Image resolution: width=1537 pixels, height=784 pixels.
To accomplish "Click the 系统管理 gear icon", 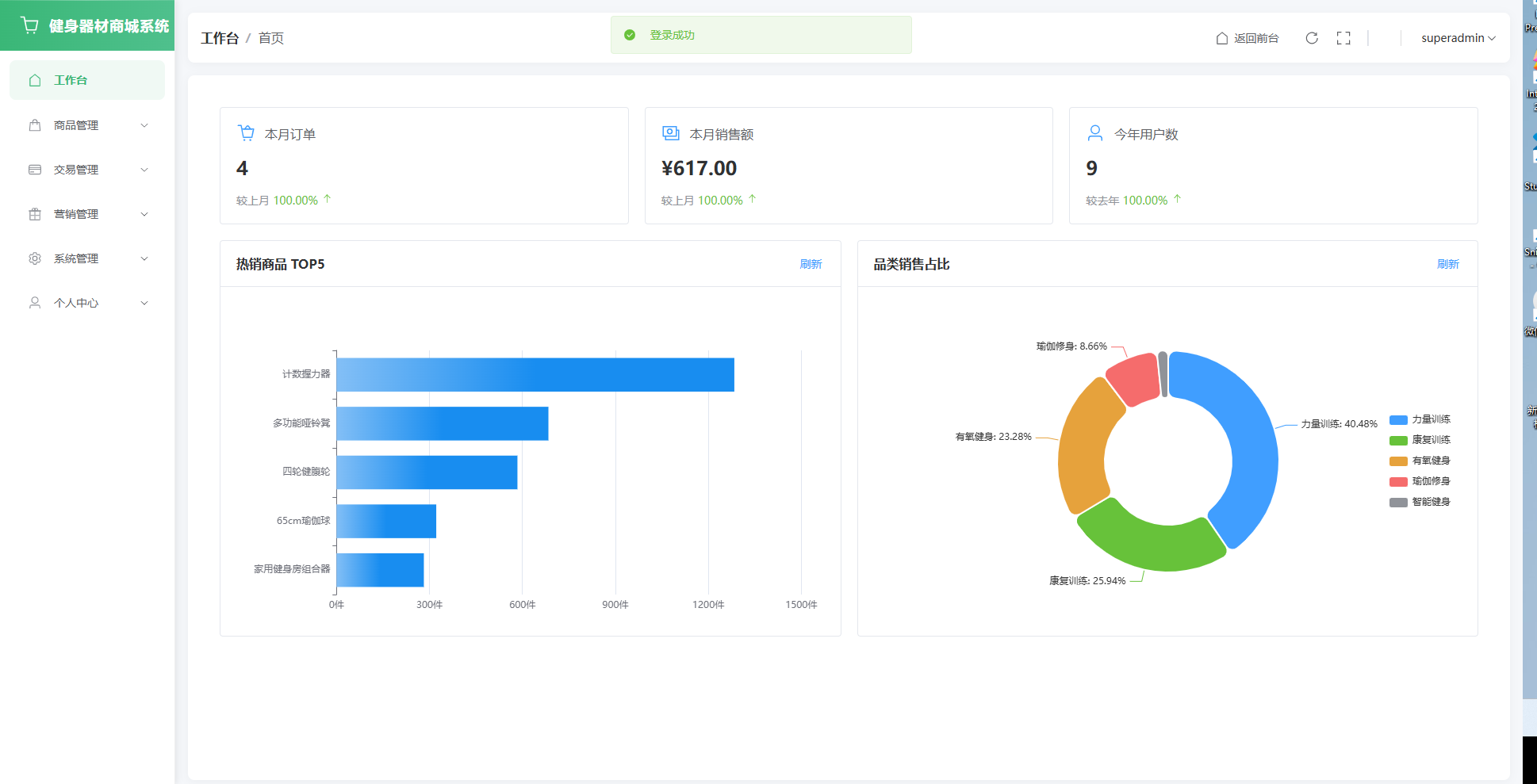I will point(35,258).
